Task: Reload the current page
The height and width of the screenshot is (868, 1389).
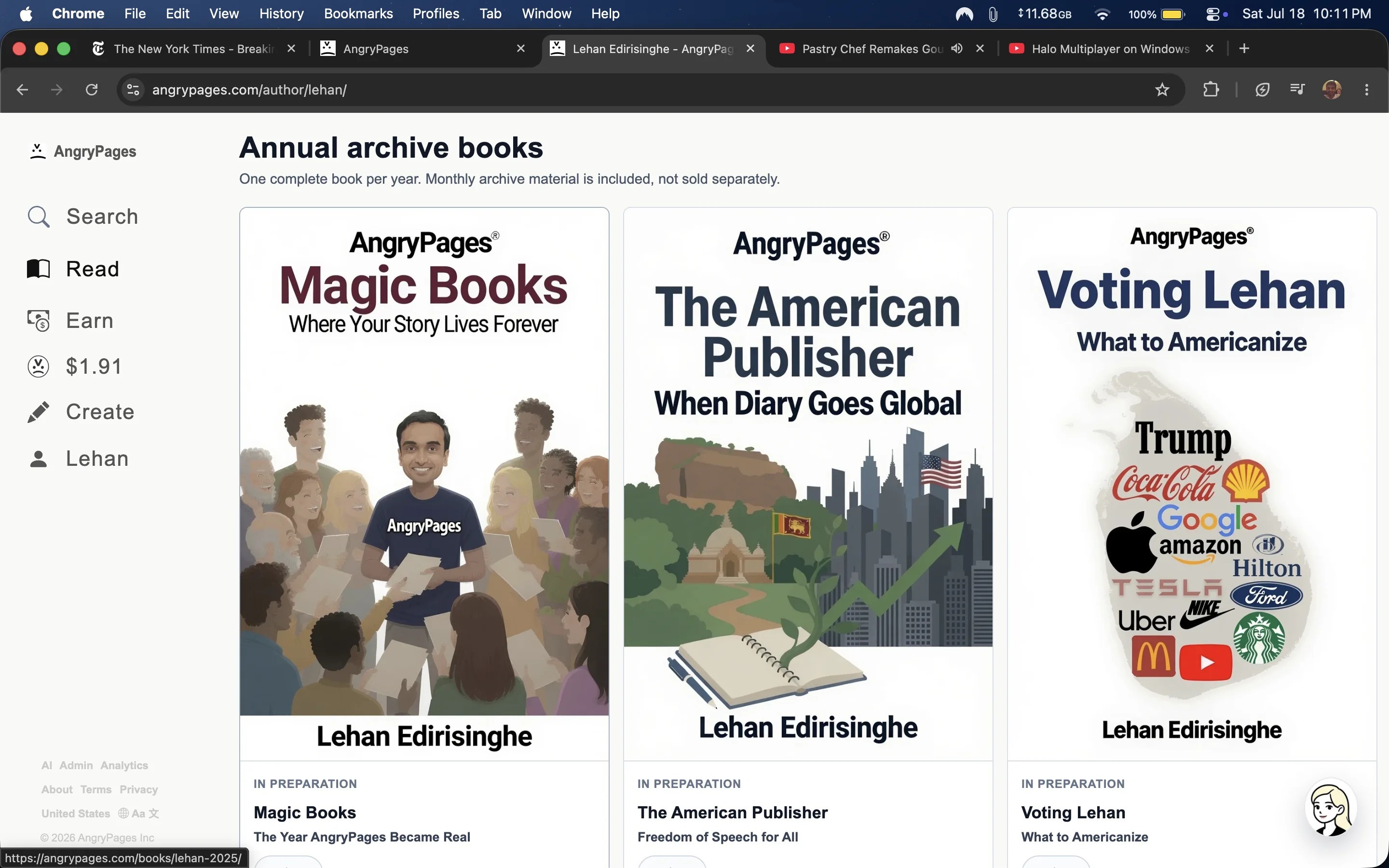Action: click(x=92, y=90)
